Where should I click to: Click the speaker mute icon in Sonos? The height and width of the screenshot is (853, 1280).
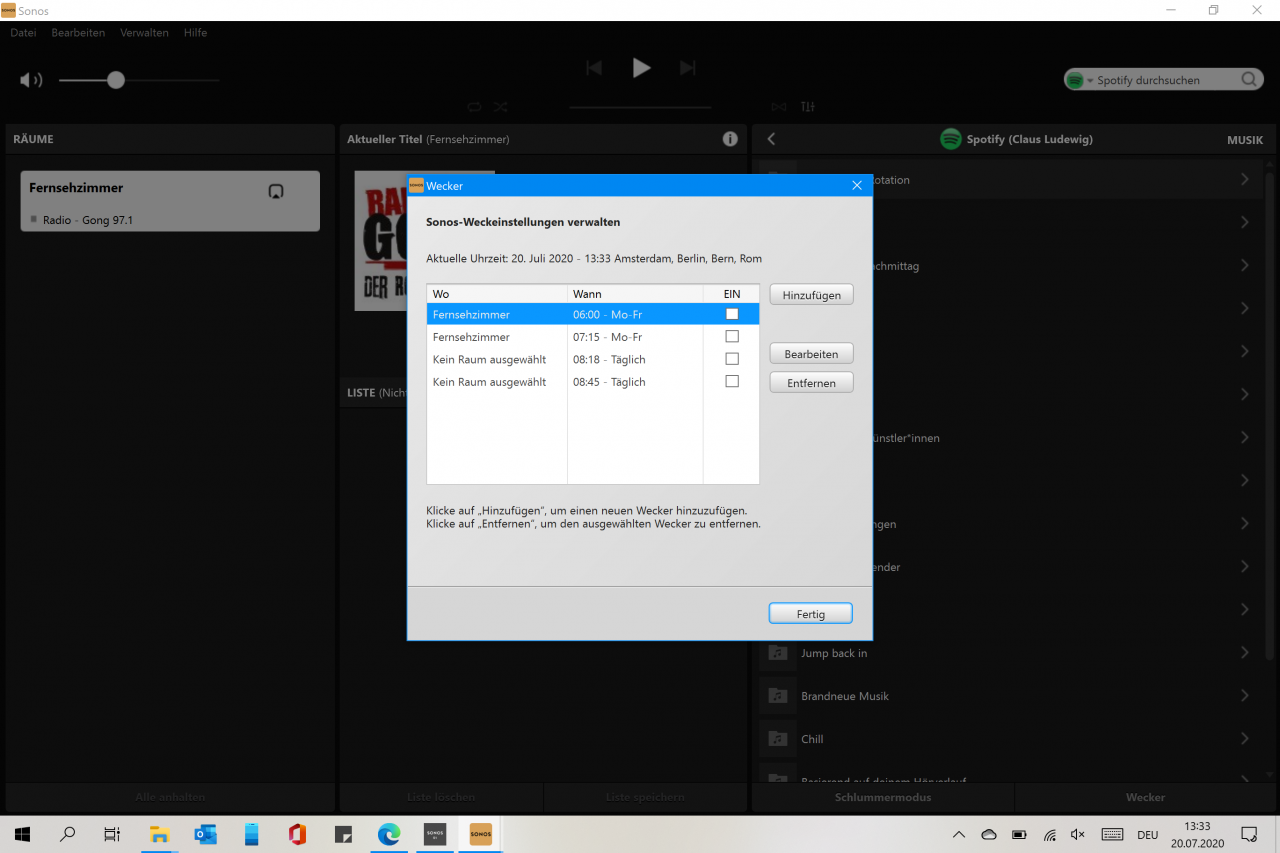coord(31,80)
